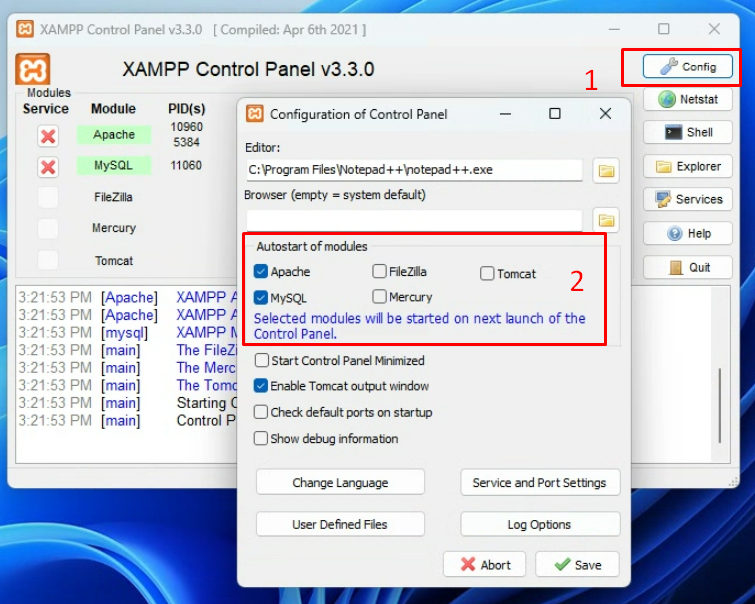
Task: Close the XAMPP Control Panel window
Action: pyautogui.click(x=714, y=29)
